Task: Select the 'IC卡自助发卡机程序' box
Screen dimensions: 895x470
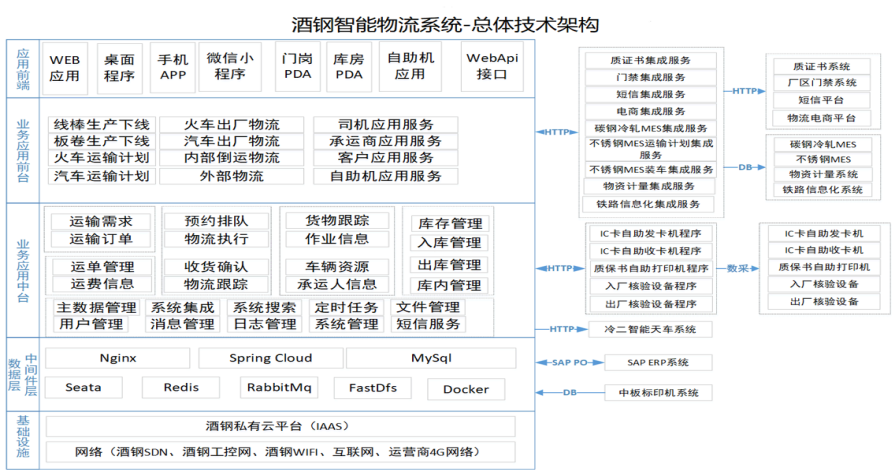Action: [x=650, y=233]
